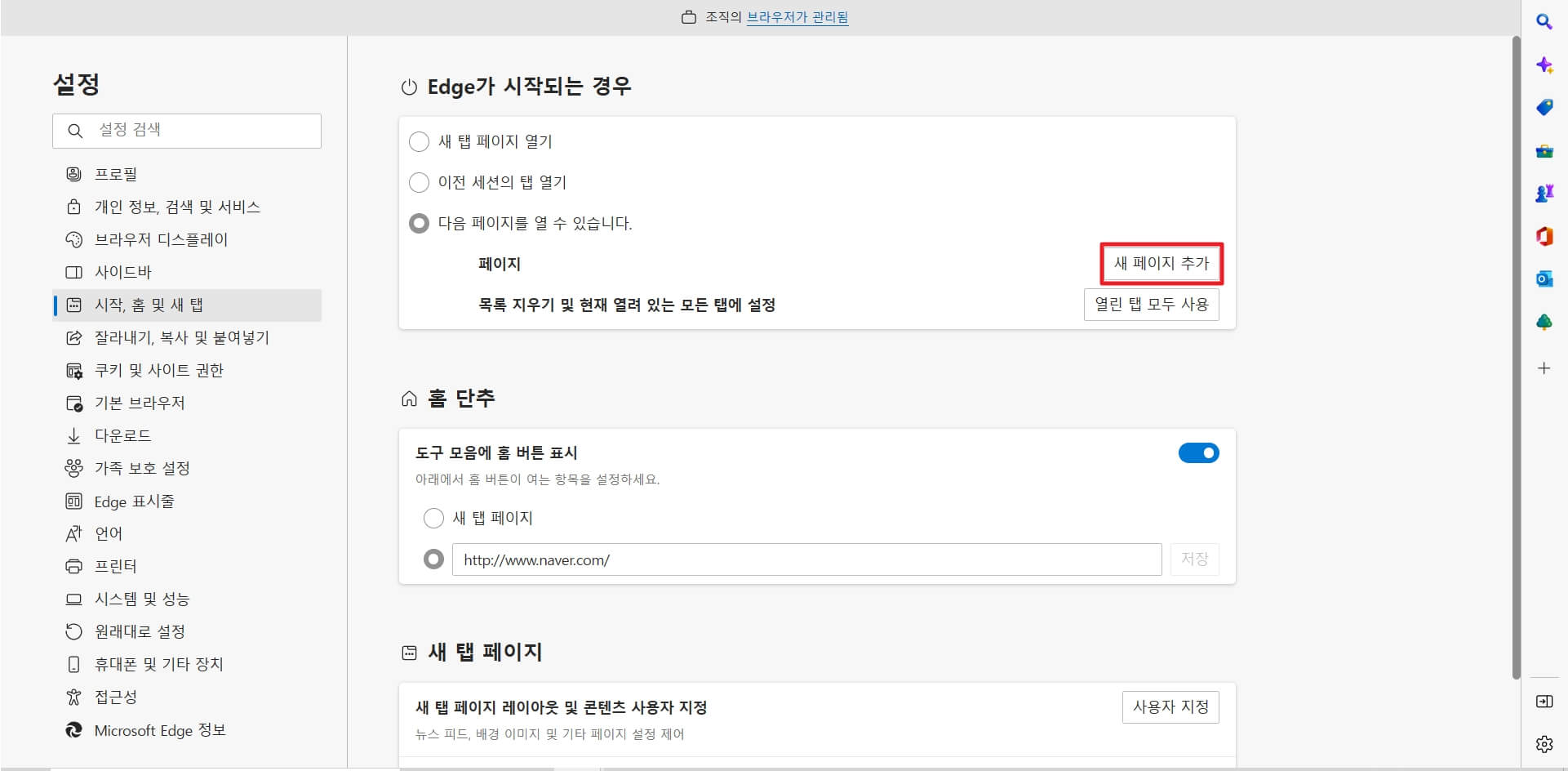Click the hide sidebar panel icon

[1544, 702]
